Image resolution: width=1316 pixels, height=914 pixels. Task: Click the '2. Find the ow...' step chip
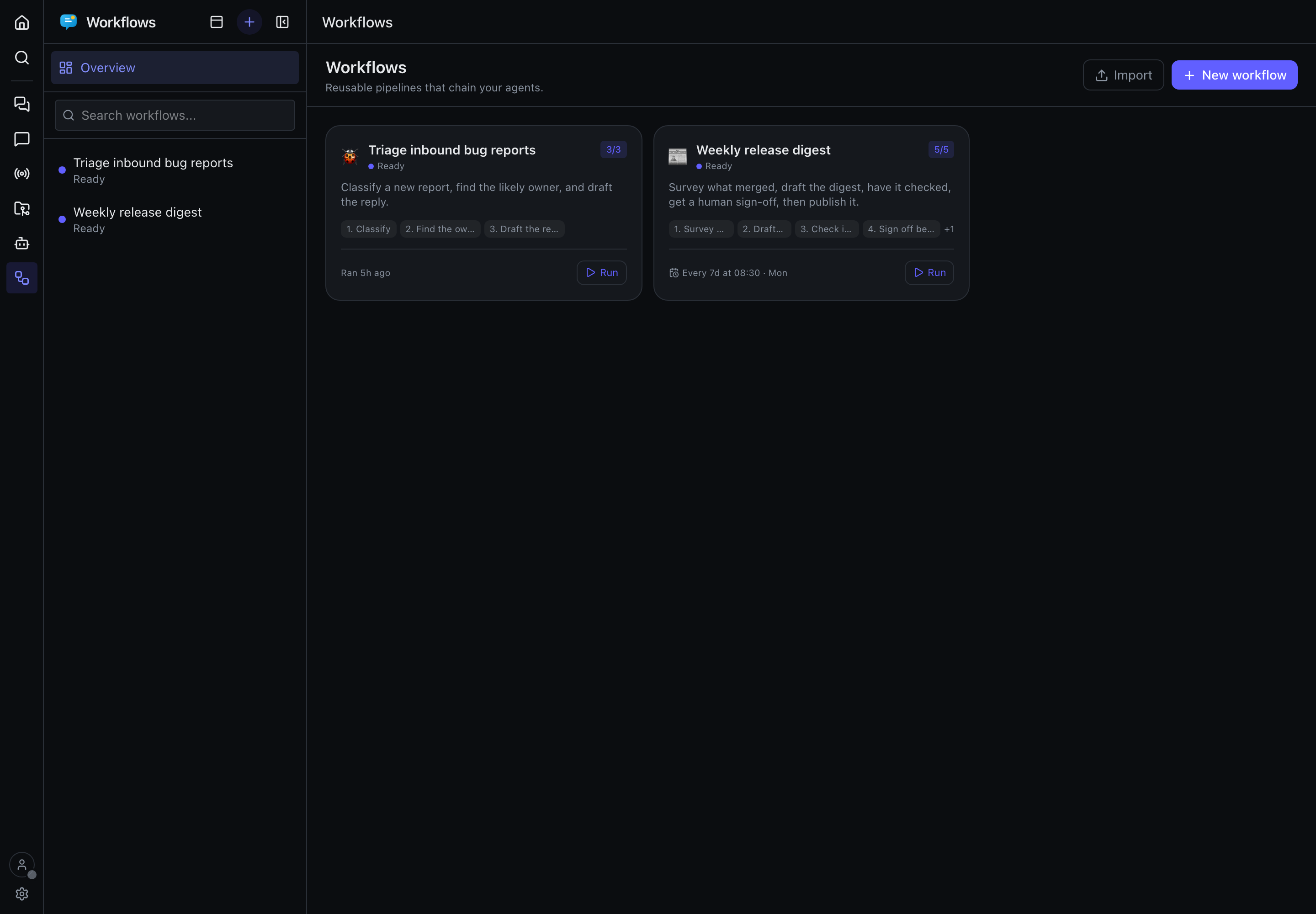point(440,229)
